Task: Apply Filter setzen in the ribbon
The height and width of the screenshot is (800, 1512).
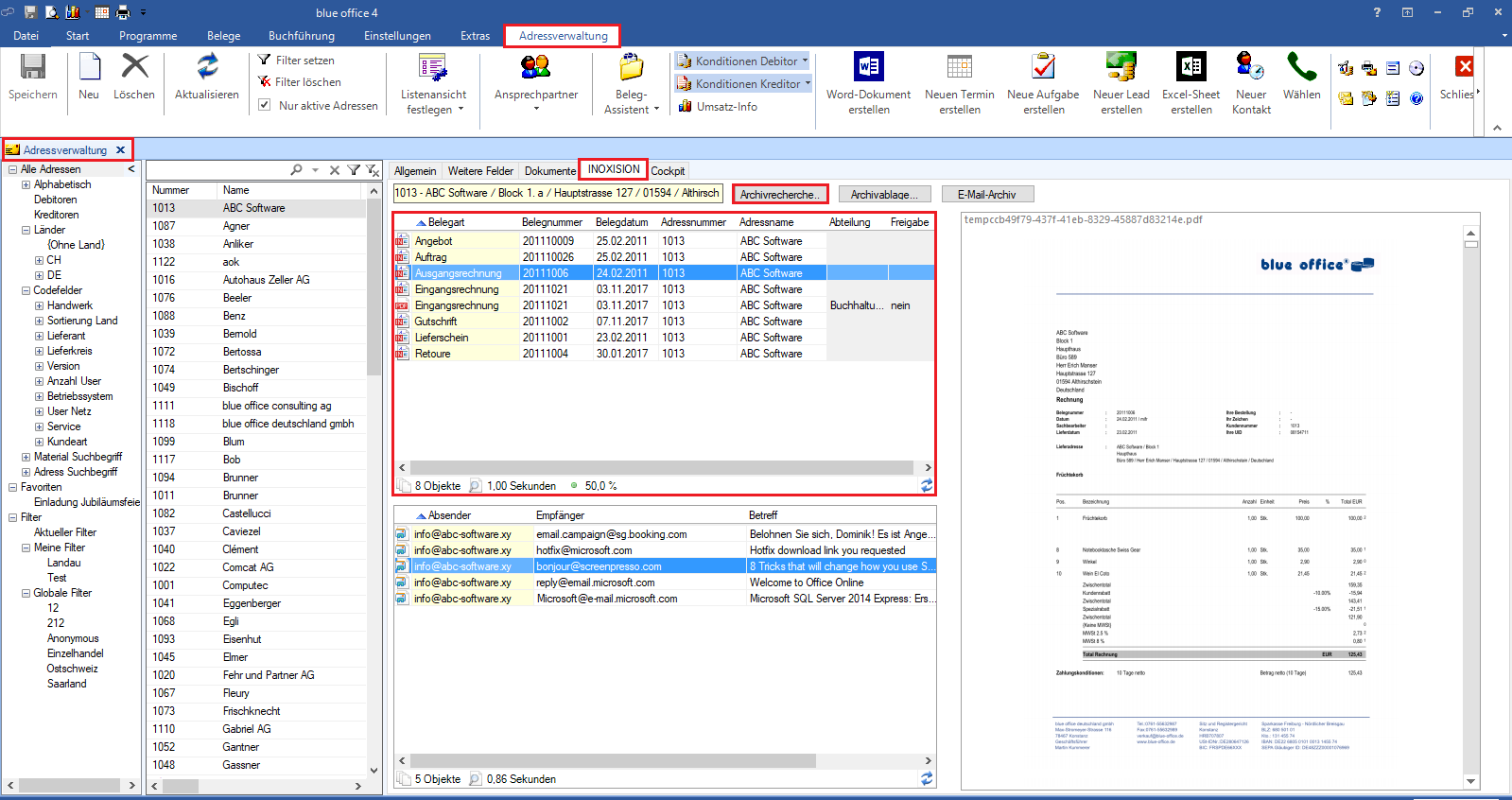Action: pos(296,60)
